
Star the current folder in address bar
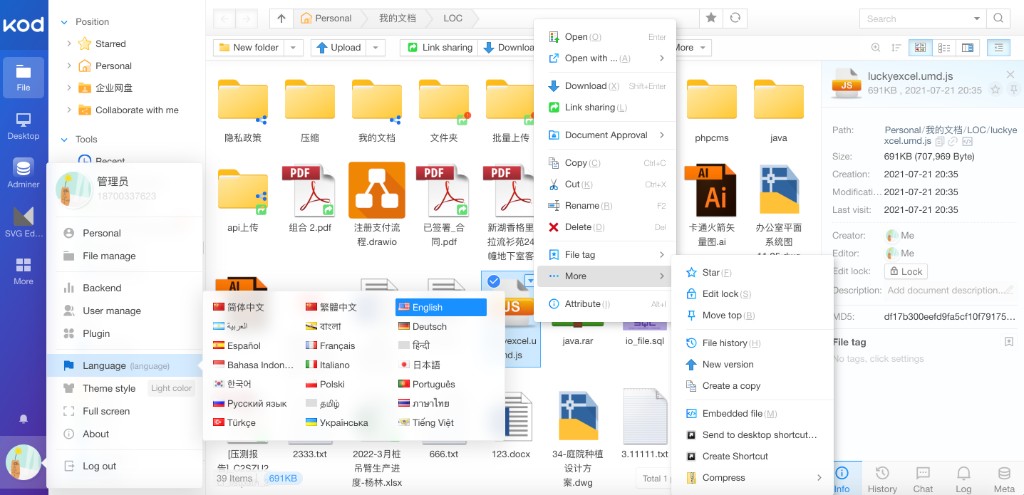711,18
